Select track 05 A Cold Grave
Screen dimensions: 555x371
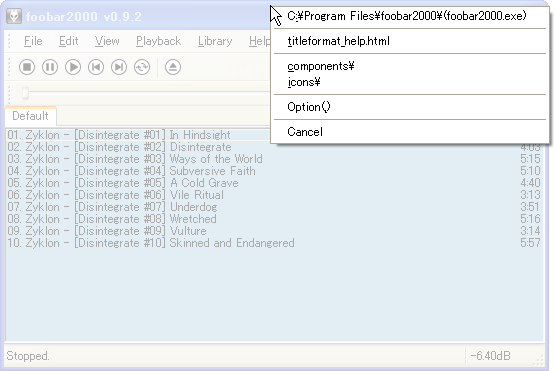tap(274, 183)
